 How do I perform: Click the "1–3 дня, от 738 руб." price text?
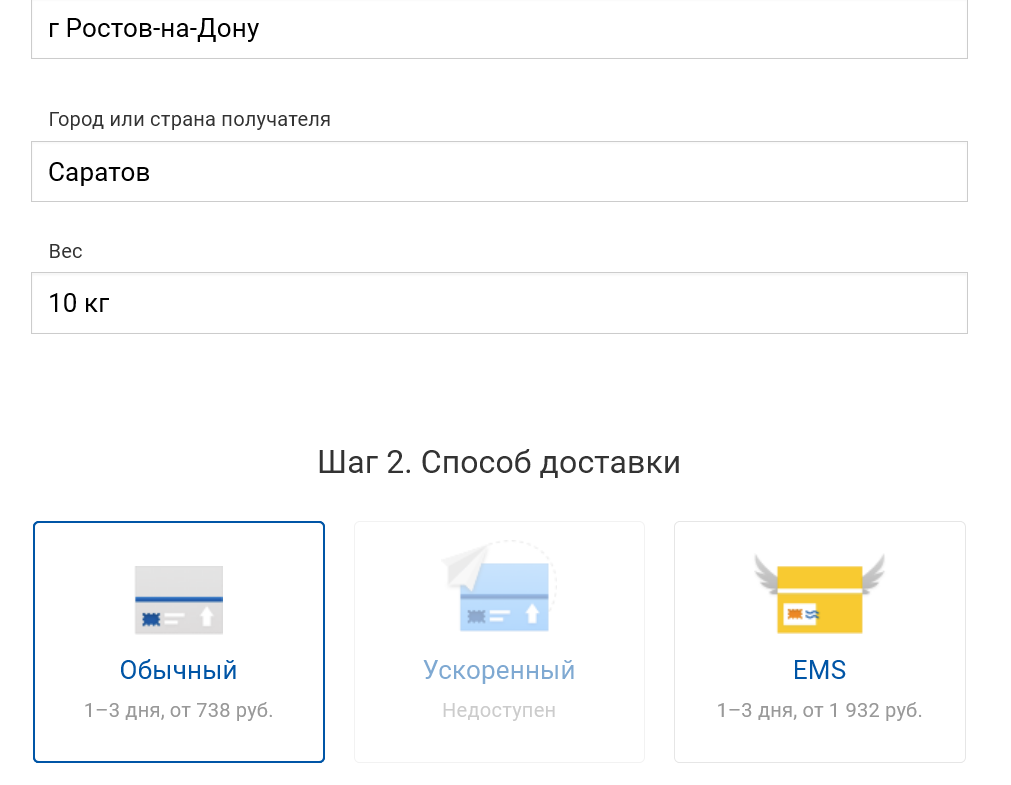click(179, 711)
